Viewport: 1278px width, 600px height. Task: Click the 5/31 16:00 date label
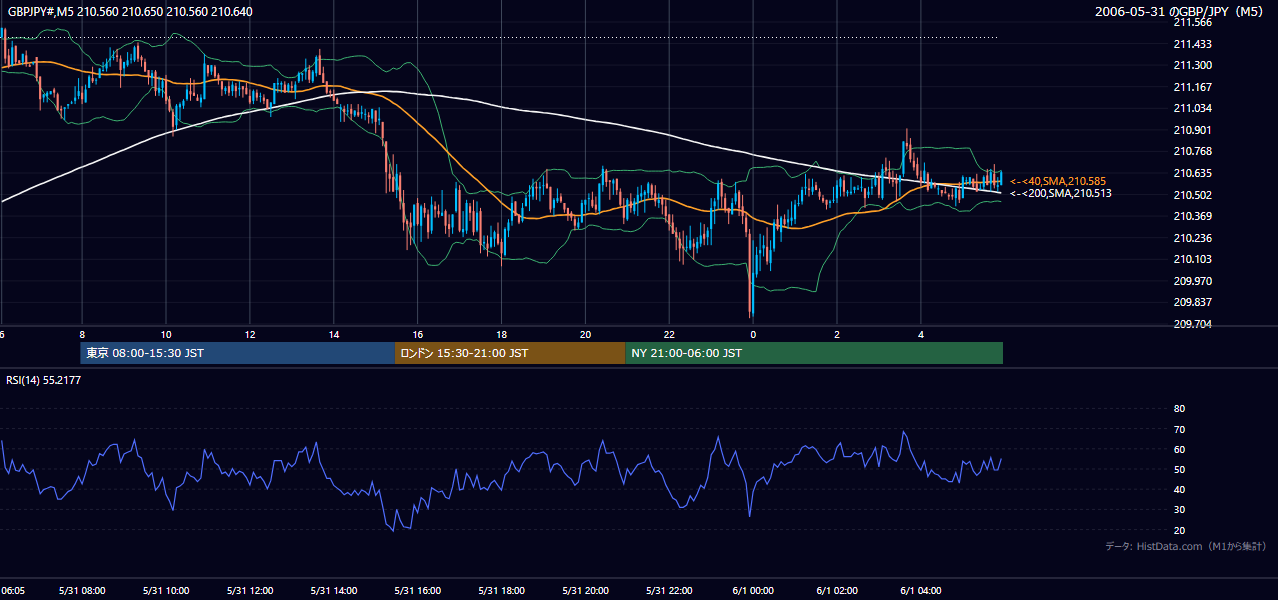[418, 591]
